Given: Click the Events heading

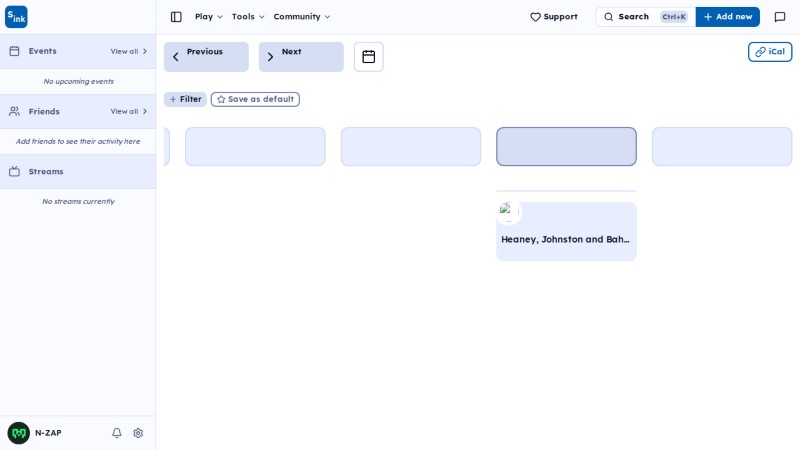Looking at the screenshot, I should 42,51.
